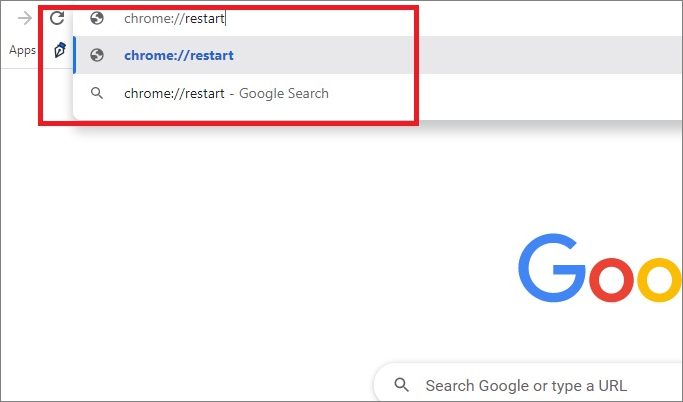Open the Apps shortcut in the bookmarks bar

(22, 50)
